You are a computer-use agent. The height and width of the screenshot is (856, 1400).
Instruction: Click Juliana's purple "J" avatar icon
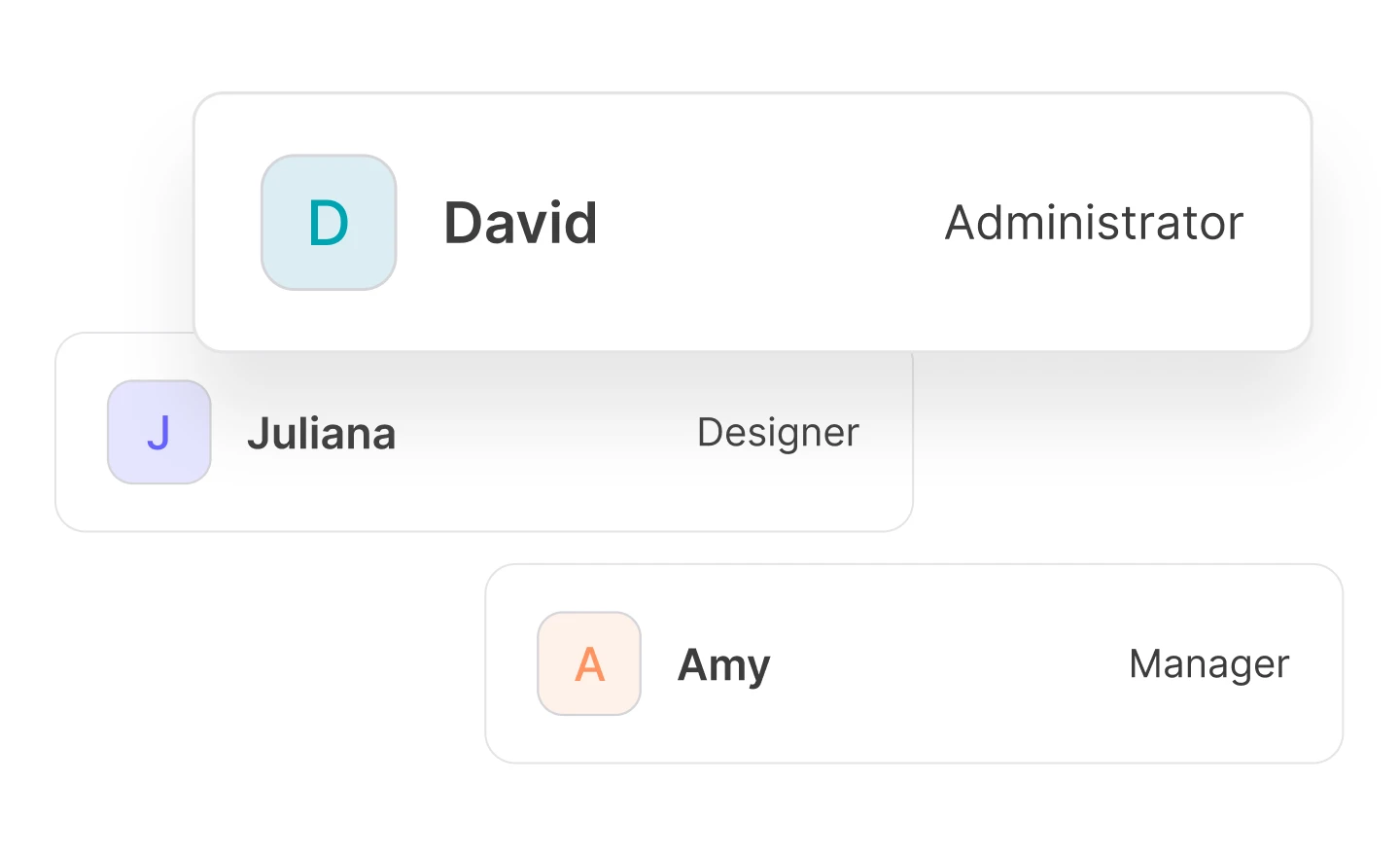(x=159, y=432)
